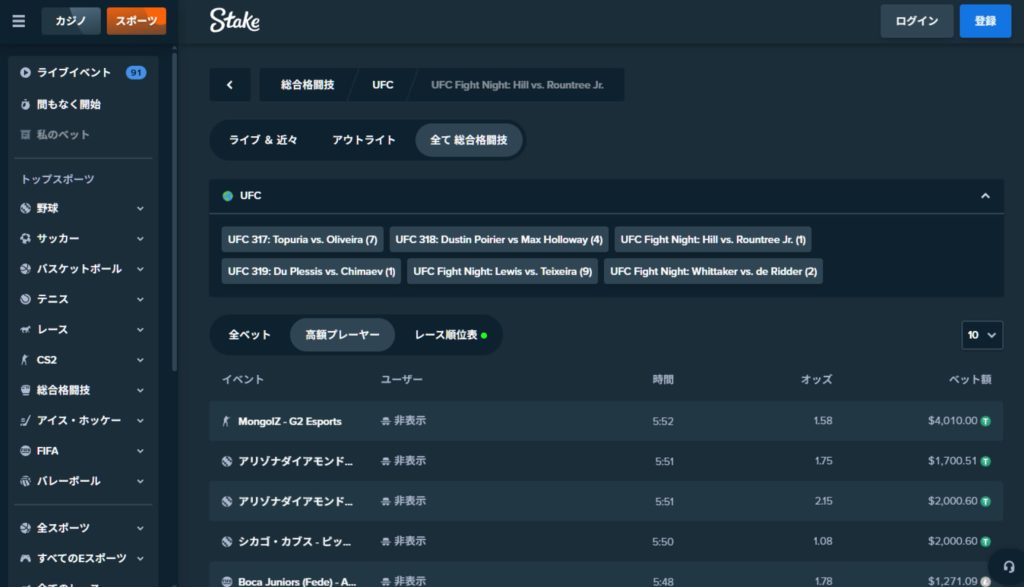Screen dimensions: 1024x587
Task: Click the MMA glove icon beside 総合格闘技
Action: click(25, 390)
